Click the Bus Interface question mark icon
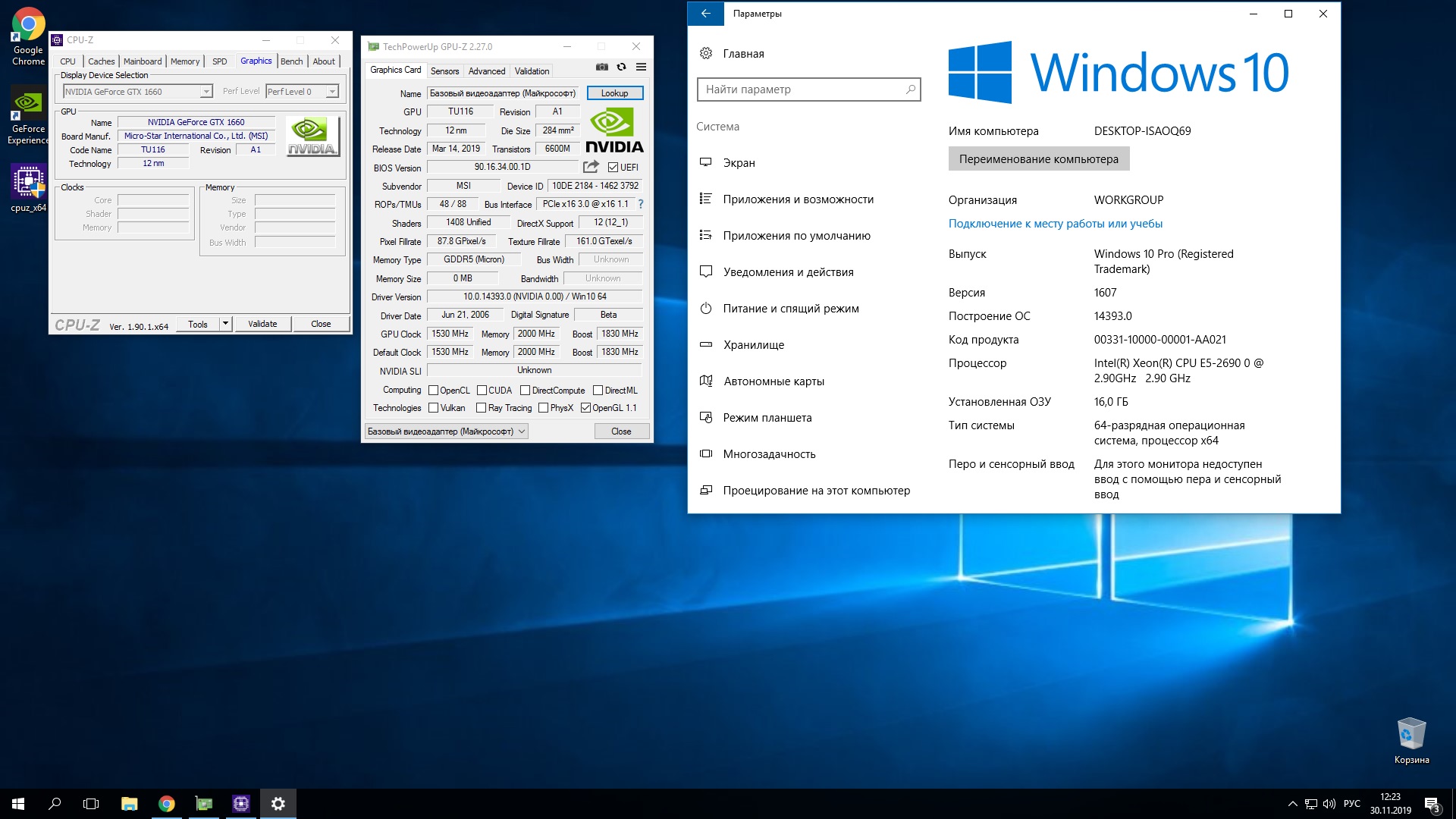The image size is (1456, 819). point(641,204)
